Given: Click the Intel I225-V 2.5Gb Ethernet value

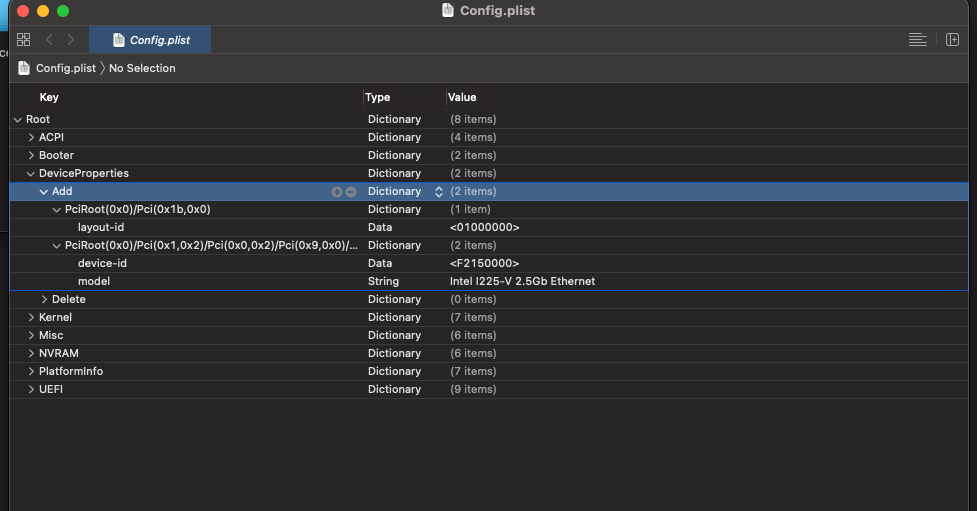Looking at the screenshot, I should 522,282.
